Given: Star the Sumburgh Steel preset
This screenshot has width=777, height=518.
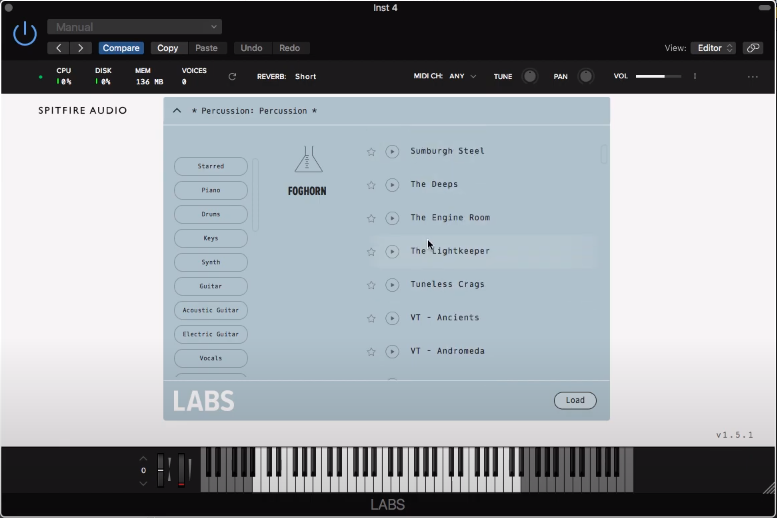Looking at the screenshot, I should (371, 152).
